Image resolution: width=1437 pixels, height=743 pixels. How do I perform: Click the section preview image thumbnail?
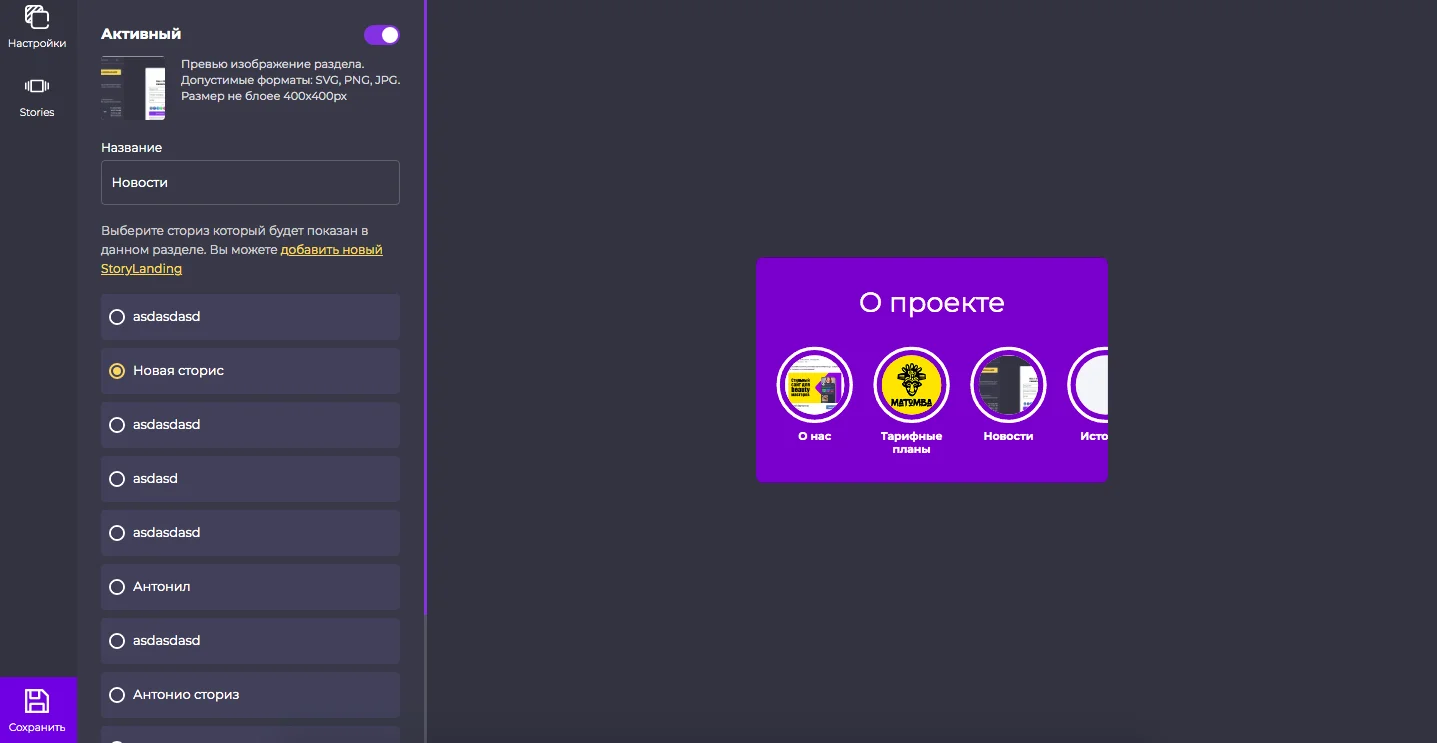pos(133,88)
